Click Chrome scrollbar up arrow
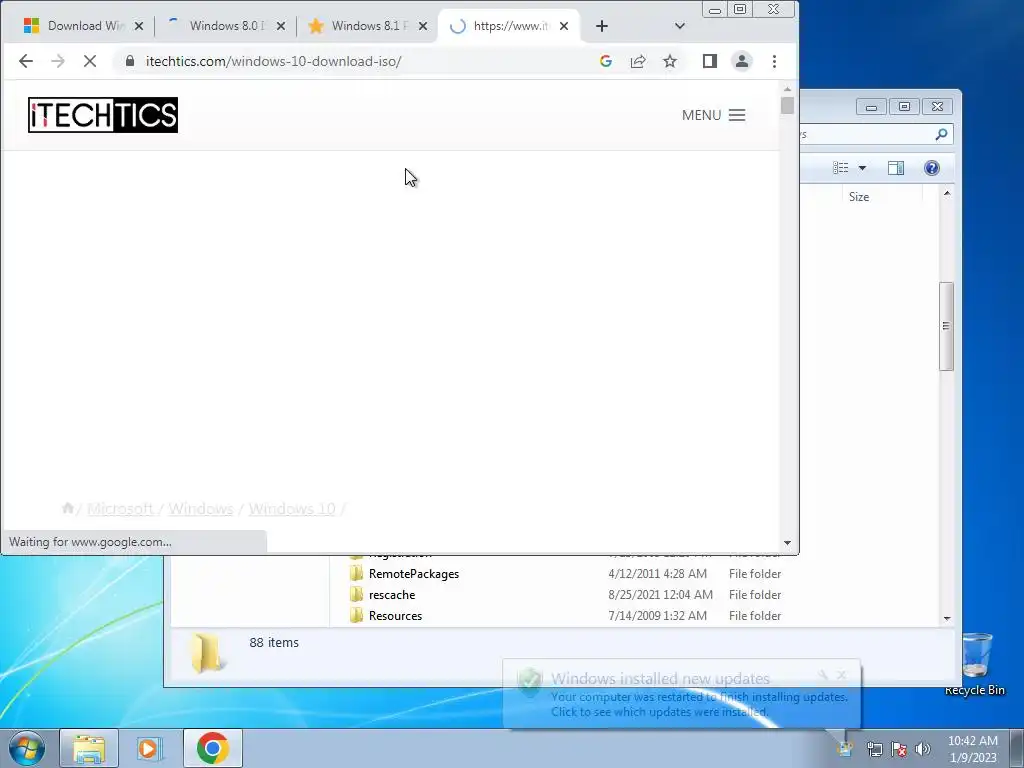1024x768 pixels. 788,89
